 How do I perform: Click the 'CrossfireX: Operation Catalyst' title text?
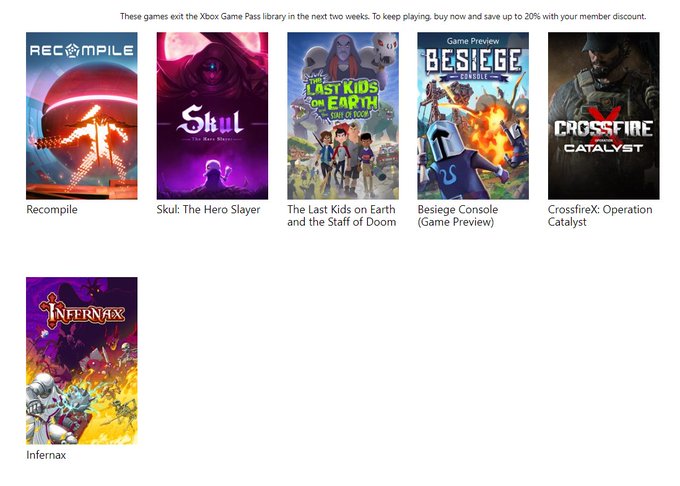600,216
